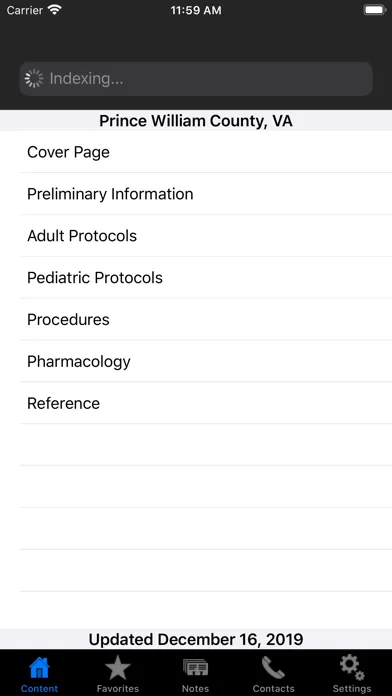Tap the Content home icon

tap(39, 668)
